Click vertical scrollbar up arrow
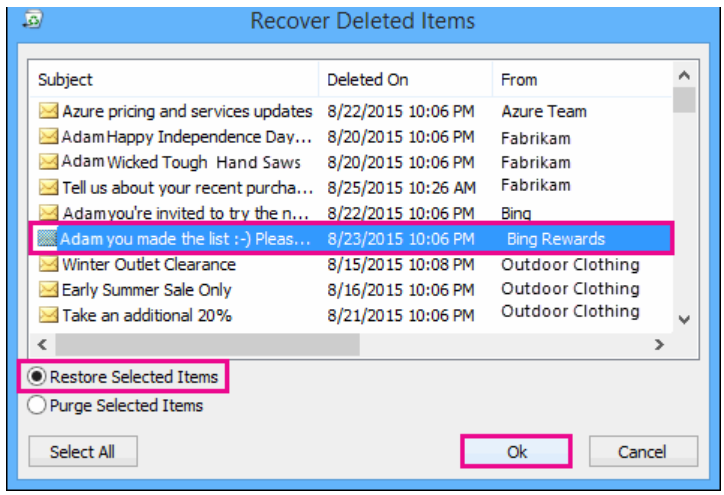 (x=684, y=75)
